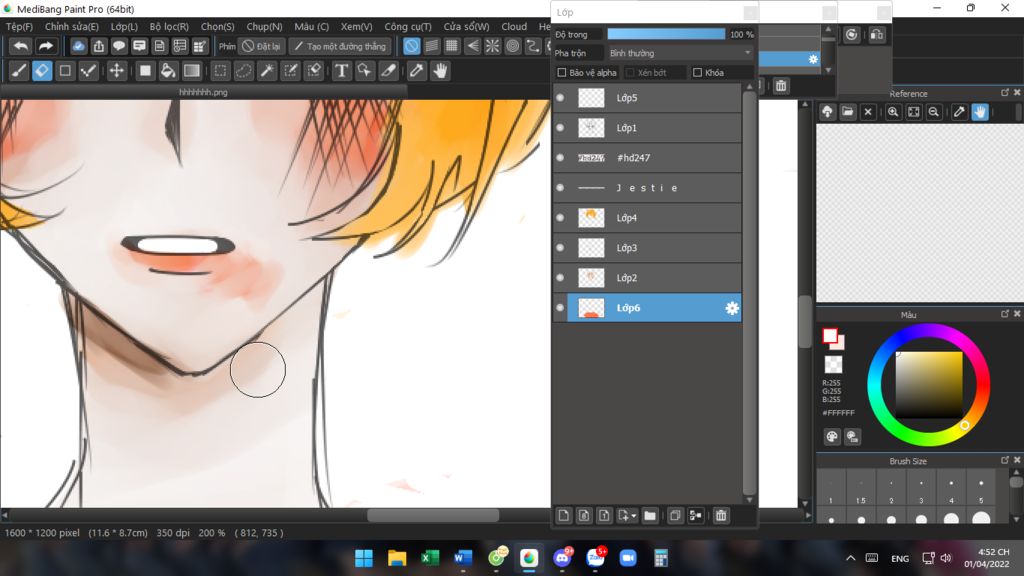The image size is (1024, 576).
Task: Open the Chỉnh sửa(E) menu
Action: [72, 27]
